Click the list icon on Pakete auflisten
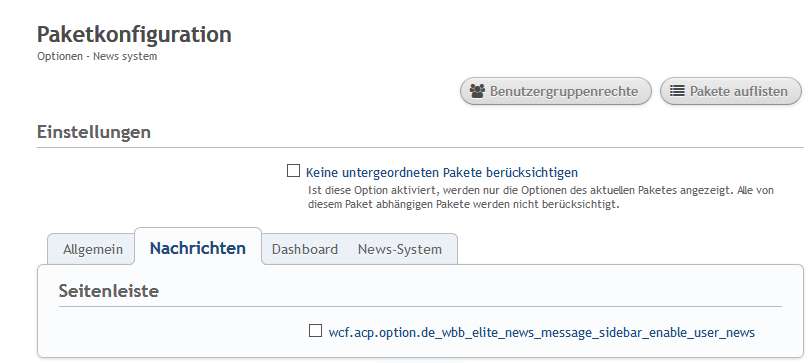 (677, 91)
